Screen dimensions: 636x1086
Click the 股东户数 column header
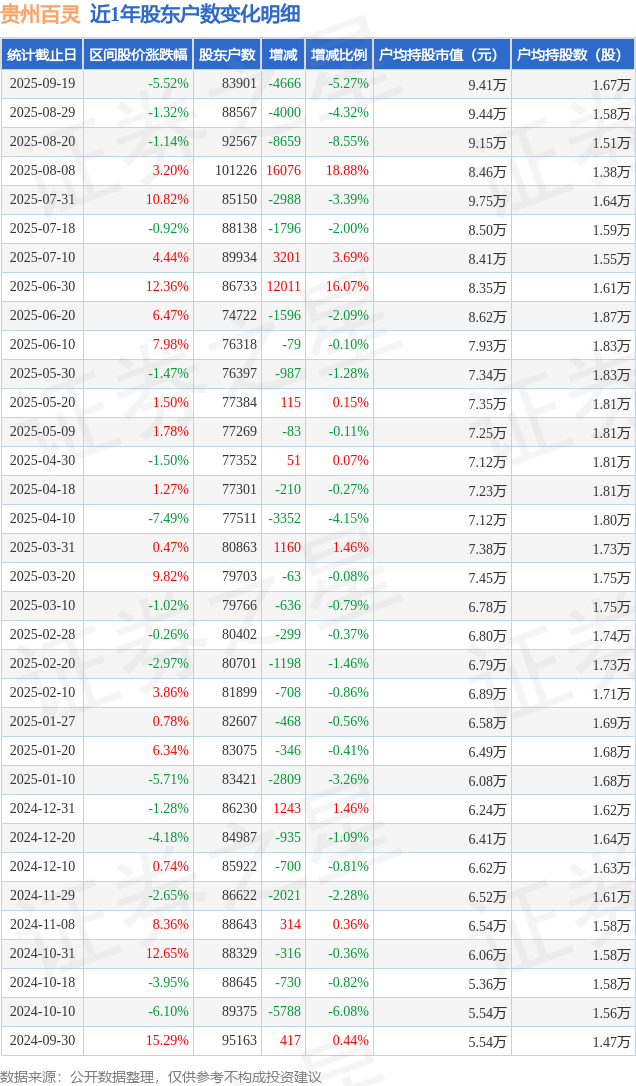tap(226, 55)
